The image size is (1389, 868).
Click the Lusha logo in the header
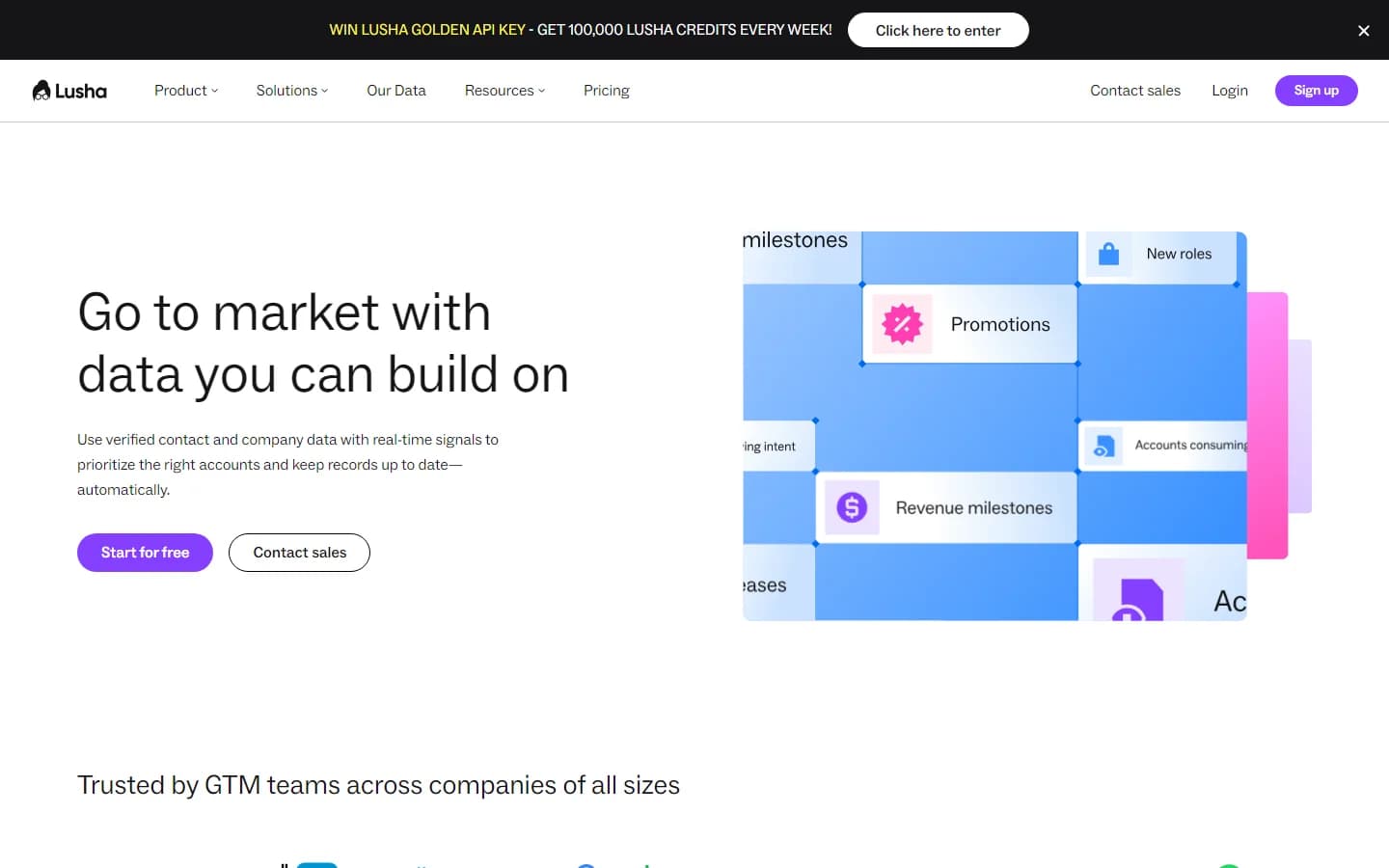[68, 90]
